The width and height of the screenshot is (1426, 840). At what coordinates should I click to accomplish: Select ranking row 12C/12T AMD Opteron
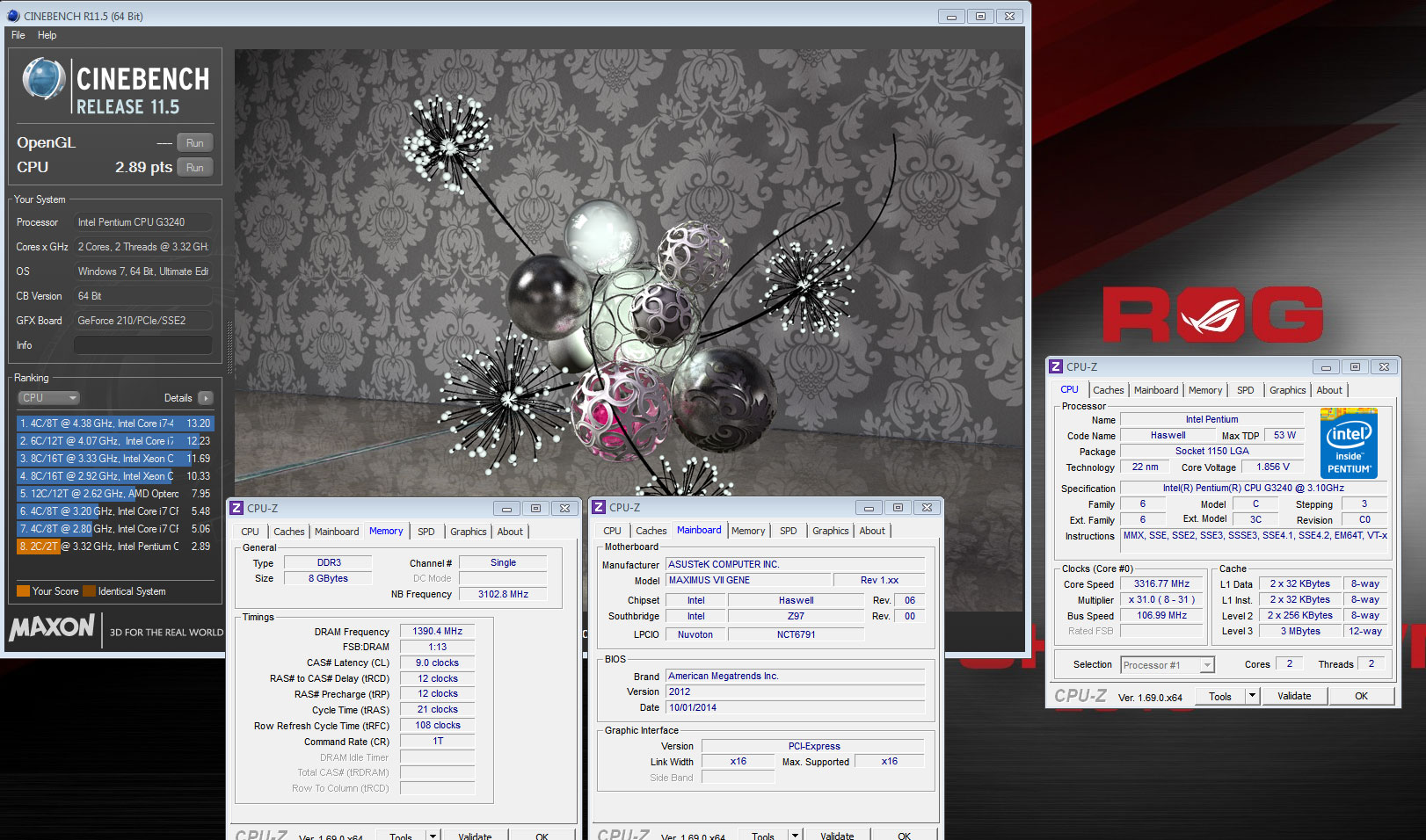pyautogui.click(x=115, y=494)
